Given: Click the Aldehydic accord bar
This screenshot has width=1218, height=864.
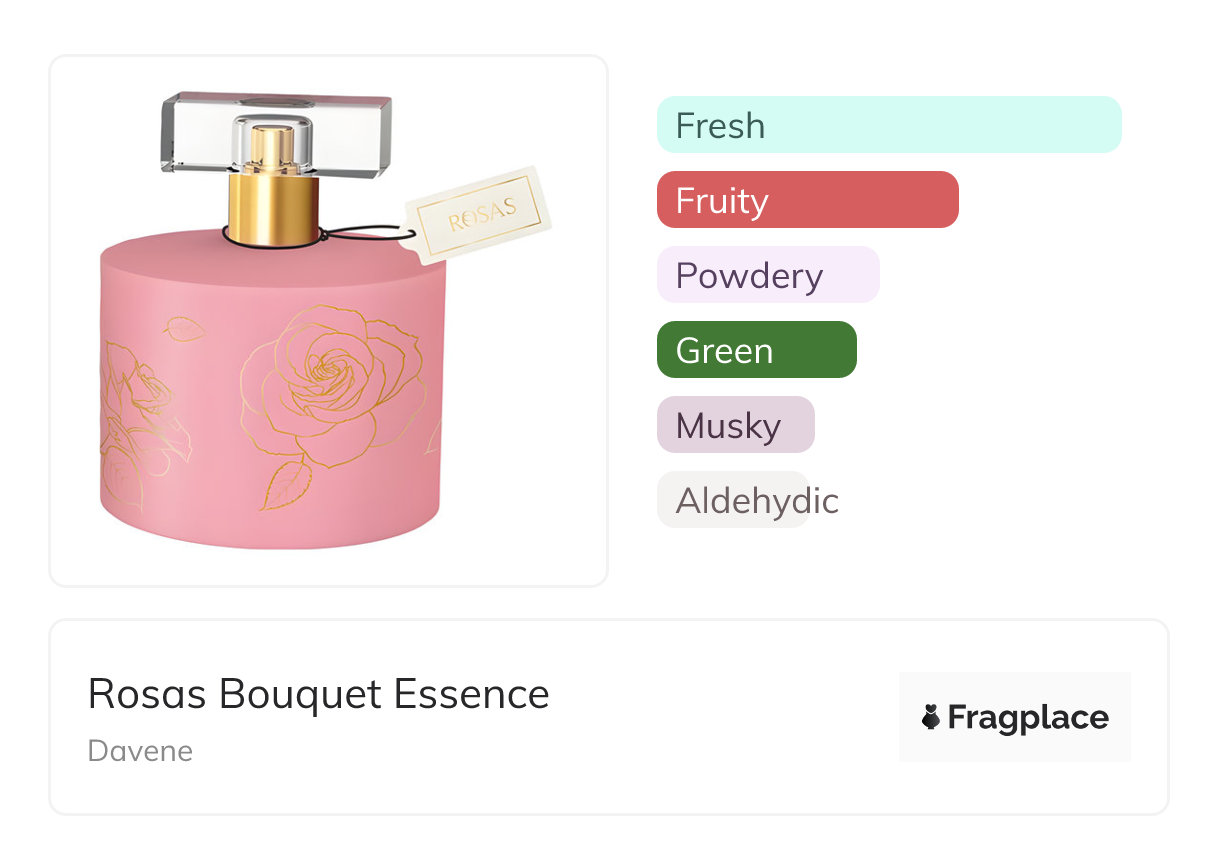Looking at the screenshot, I should pos(733,500).
